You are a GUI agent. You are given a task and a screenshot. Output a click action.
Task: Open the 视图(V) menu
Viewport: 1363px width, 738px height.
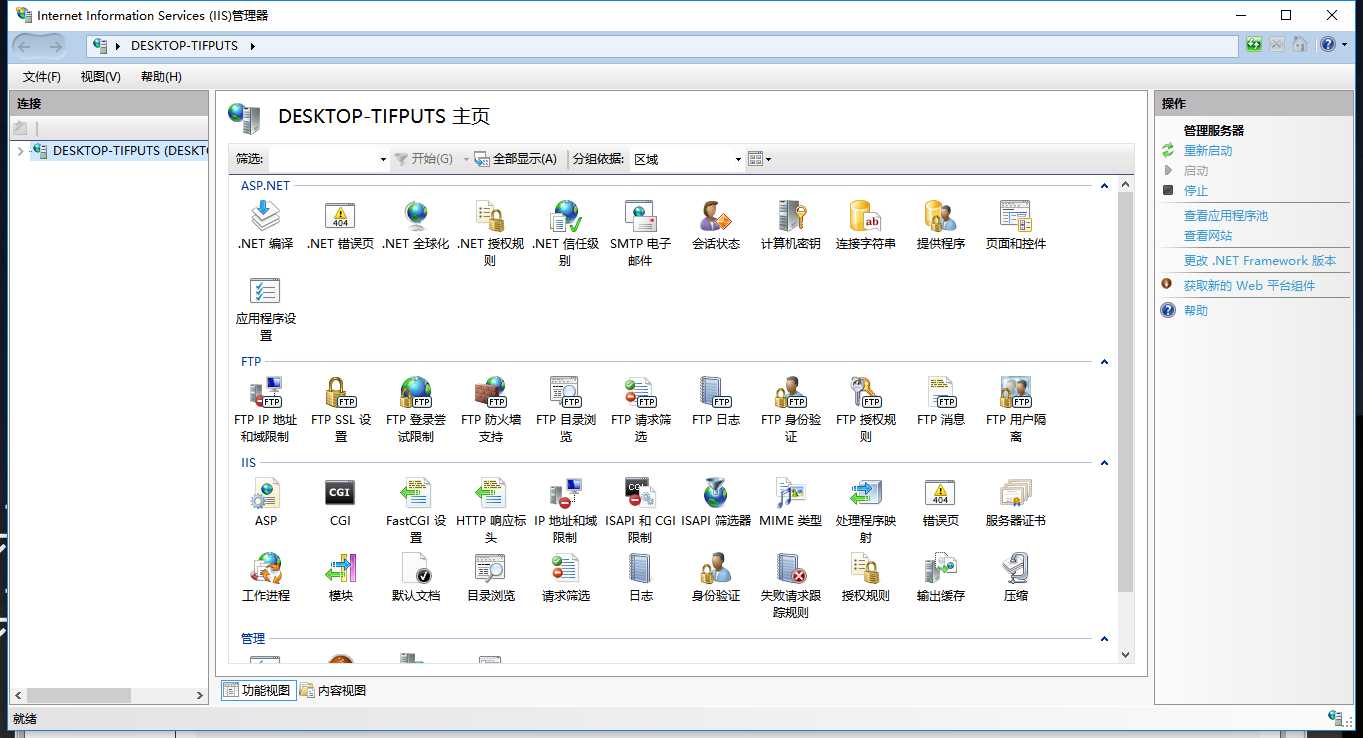[101, 77]
